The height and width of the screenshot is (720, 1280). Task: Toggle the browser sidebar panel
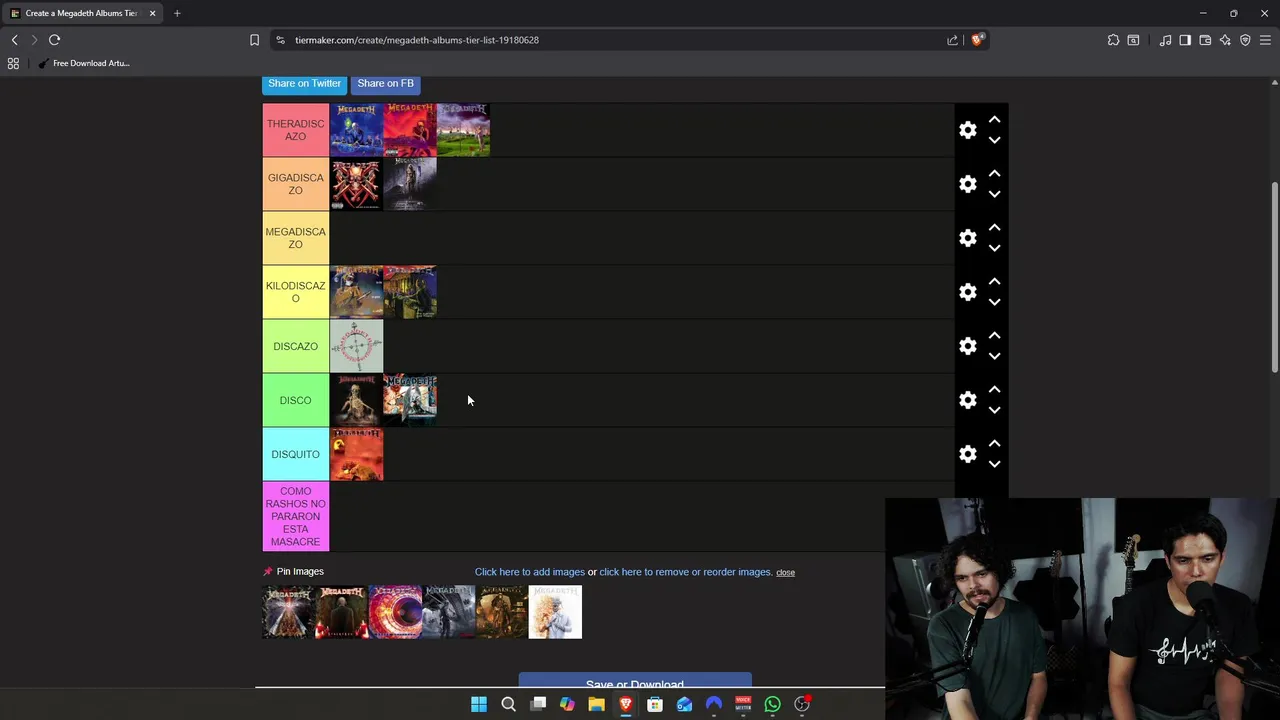(x=1185, y=40)
